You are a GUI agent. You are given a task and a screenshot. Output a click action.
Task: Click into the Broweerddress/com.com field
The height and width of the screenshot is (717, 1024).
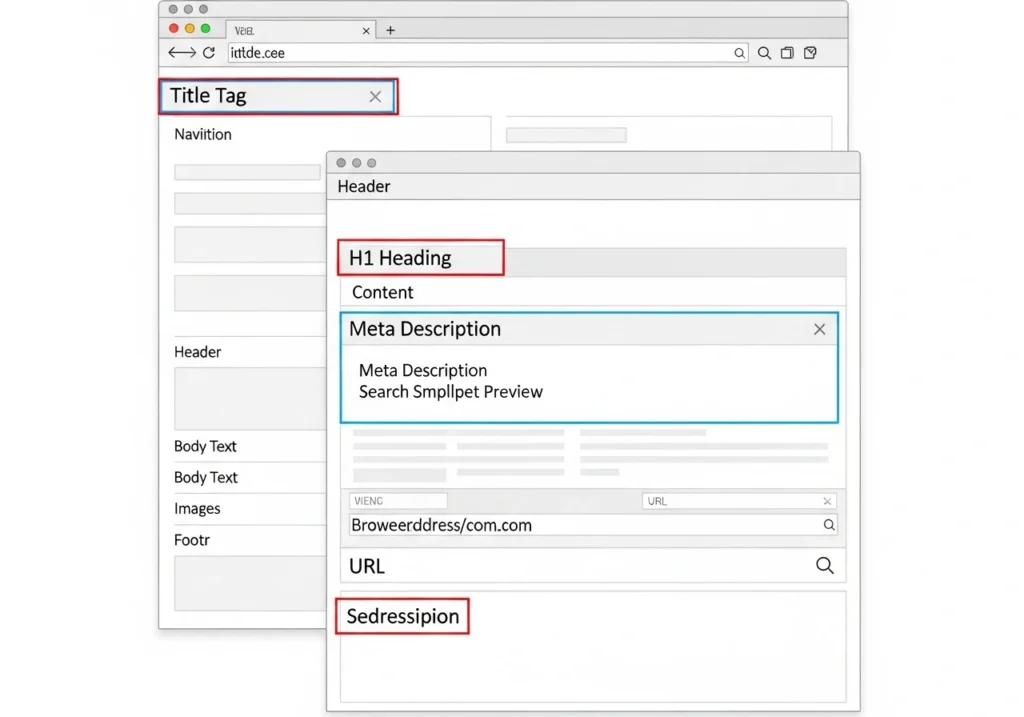[x=580, y=525]
